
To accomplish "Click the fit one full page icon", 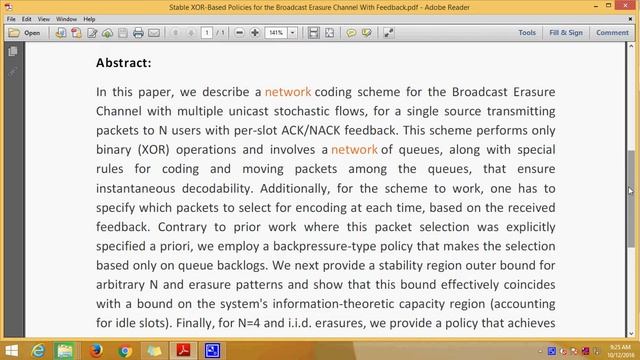I will coord(329,33).
